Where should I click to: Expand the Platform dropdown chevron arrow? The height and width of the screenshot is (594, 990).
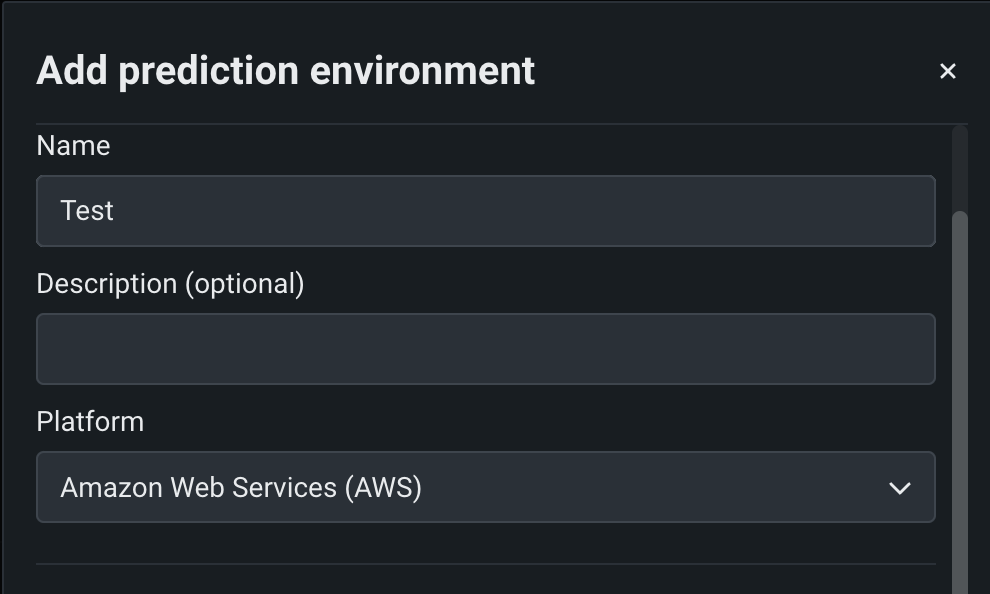pos(900,488)
